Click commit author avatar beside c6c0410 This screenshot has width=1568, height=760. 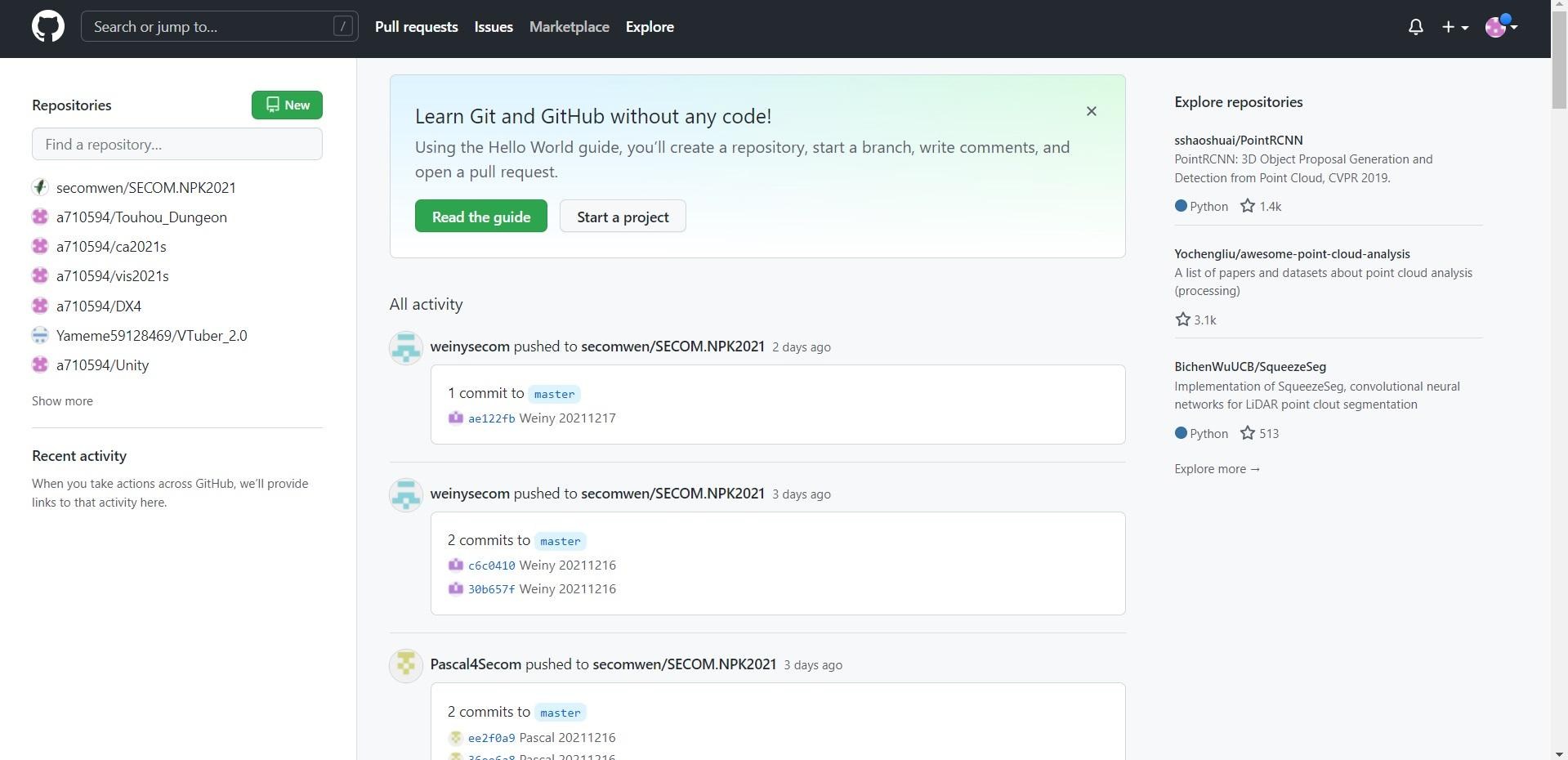point(456,565)
